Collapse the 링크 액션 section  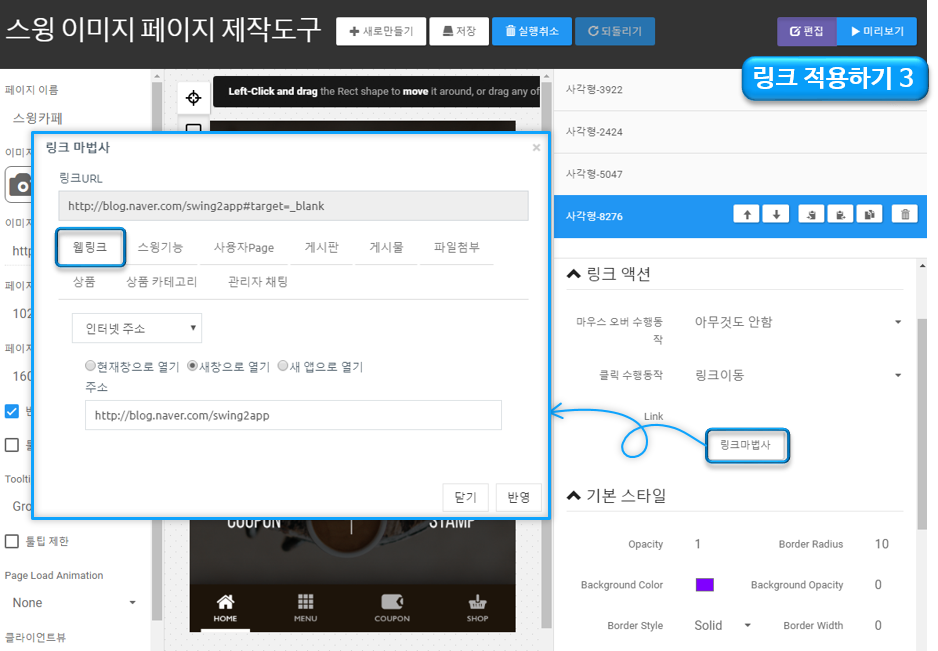coord(573,274)
